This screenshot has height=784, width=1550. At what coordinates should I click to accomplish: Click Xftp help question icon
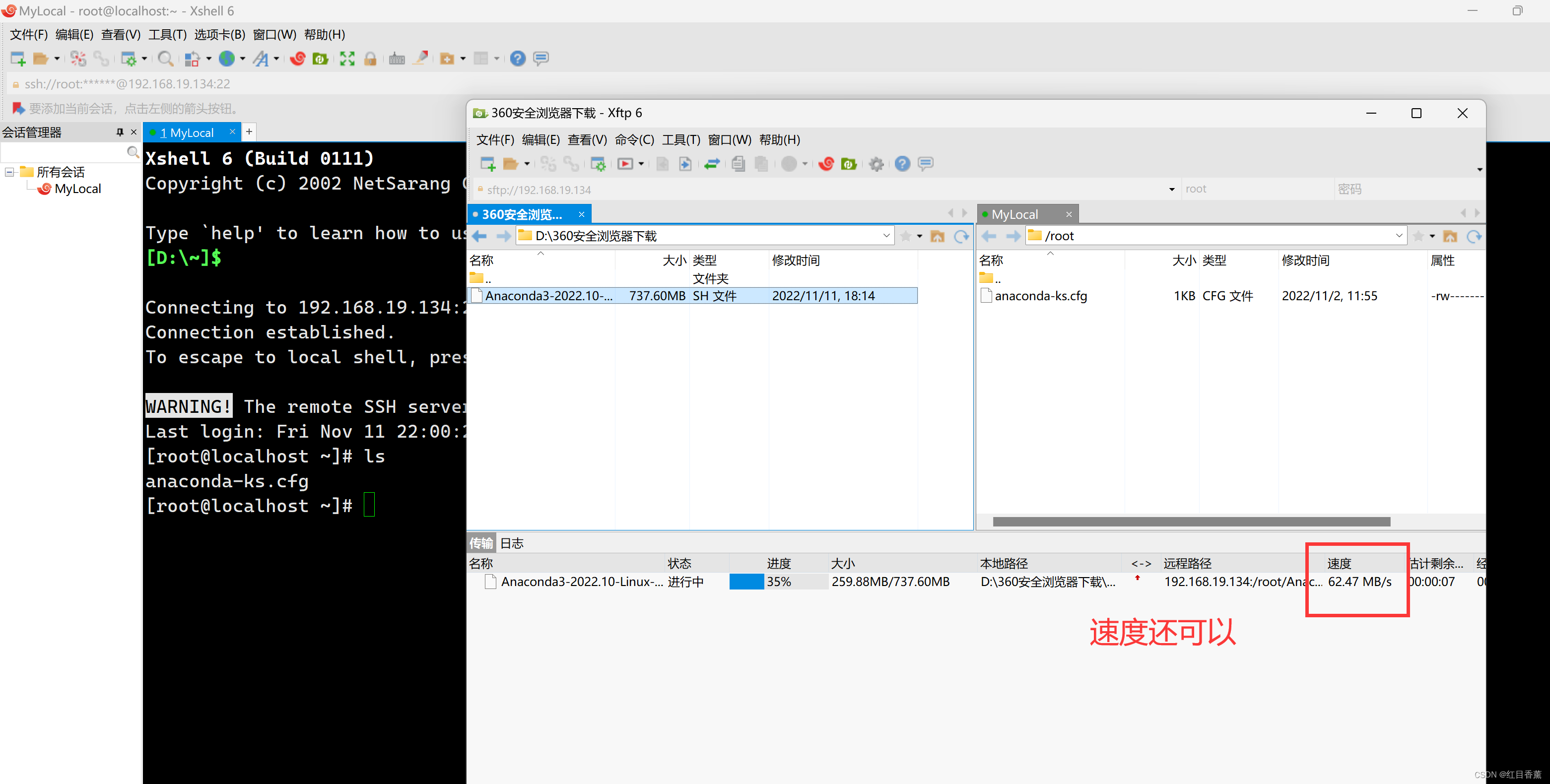[903, 164]
